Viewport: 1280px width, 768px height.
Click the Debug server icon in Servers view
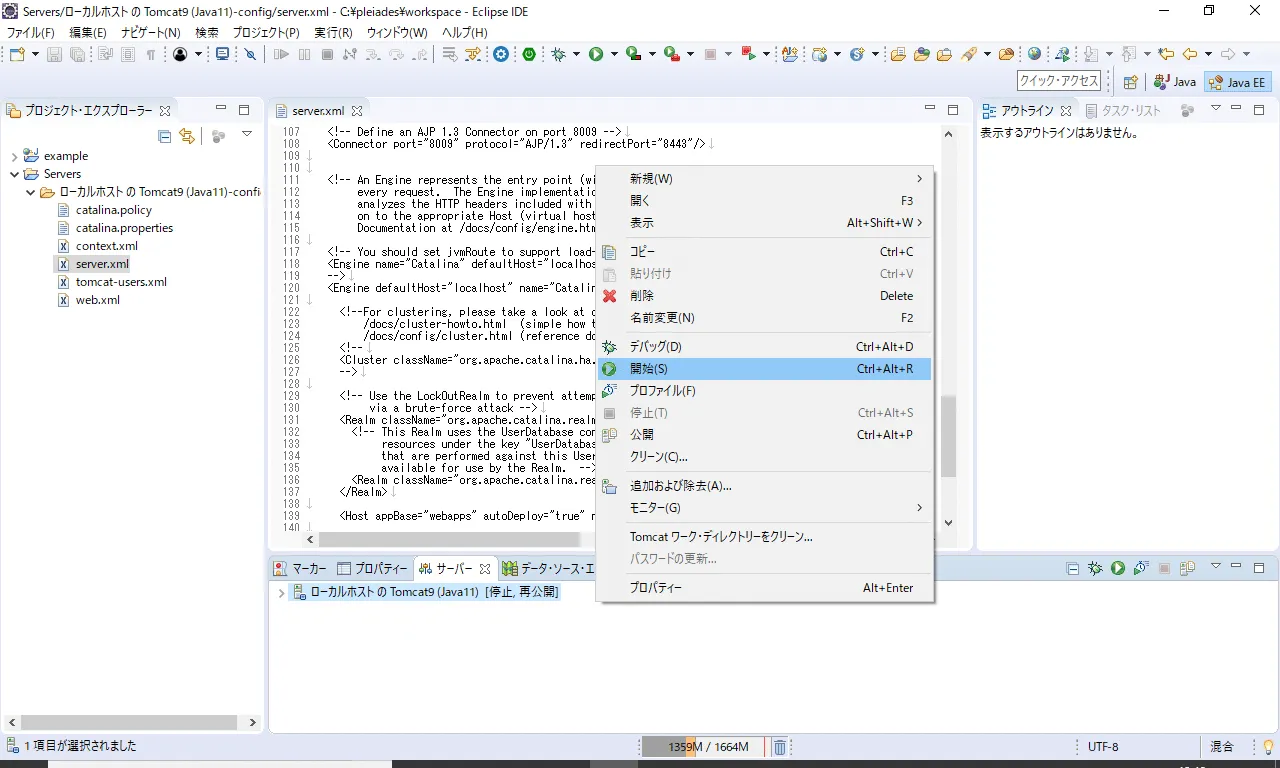click(x=1095, y=568)
